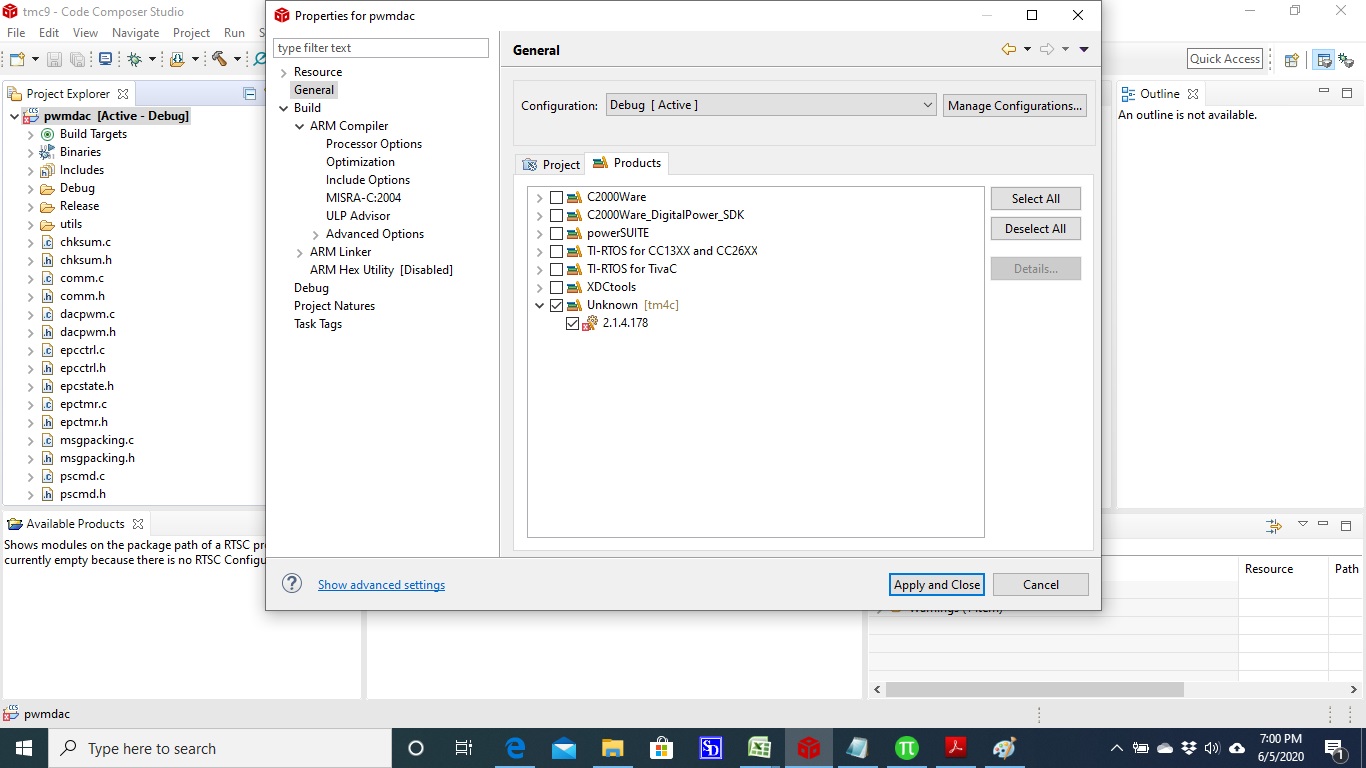Open Paint from the taskbar
Image resolution: width=1366 pixels, height=768 pixels.
1005,748
